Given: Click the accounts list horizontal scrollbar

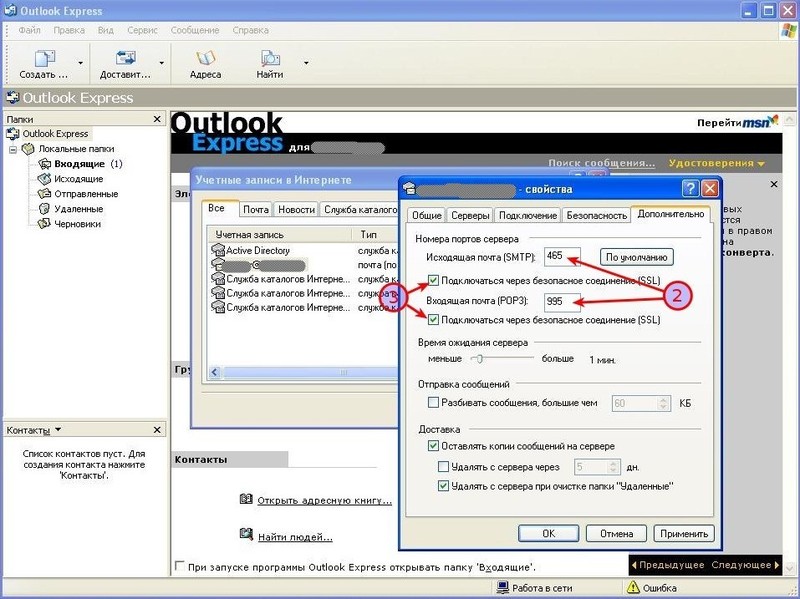Looking at the screenshot, I should [x=304, y=372].
